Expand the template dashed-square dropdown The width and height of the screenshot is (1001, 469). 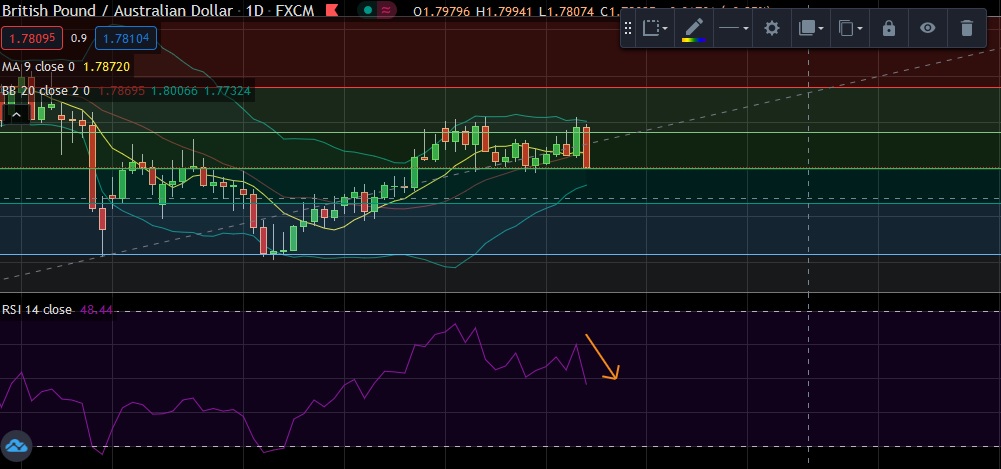coord(655,28)
